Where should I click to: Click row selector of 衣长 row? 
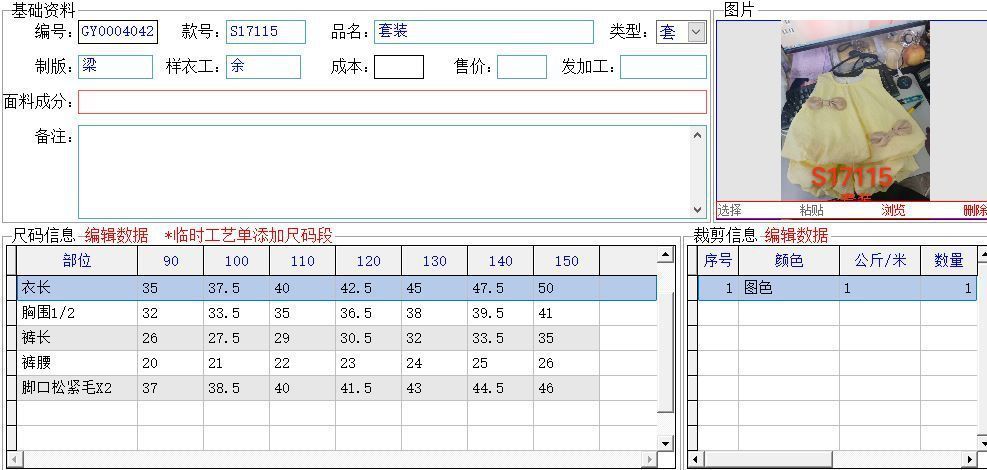click(11, 288)
